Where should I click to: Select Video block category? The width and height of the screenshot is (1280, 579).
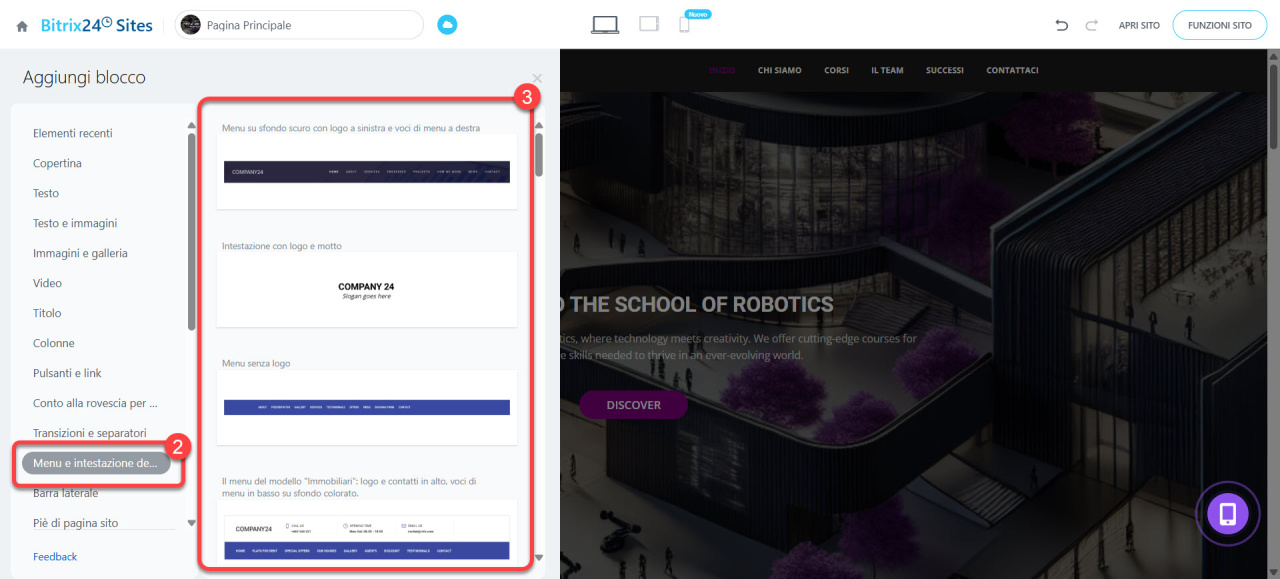click(47, 283)
